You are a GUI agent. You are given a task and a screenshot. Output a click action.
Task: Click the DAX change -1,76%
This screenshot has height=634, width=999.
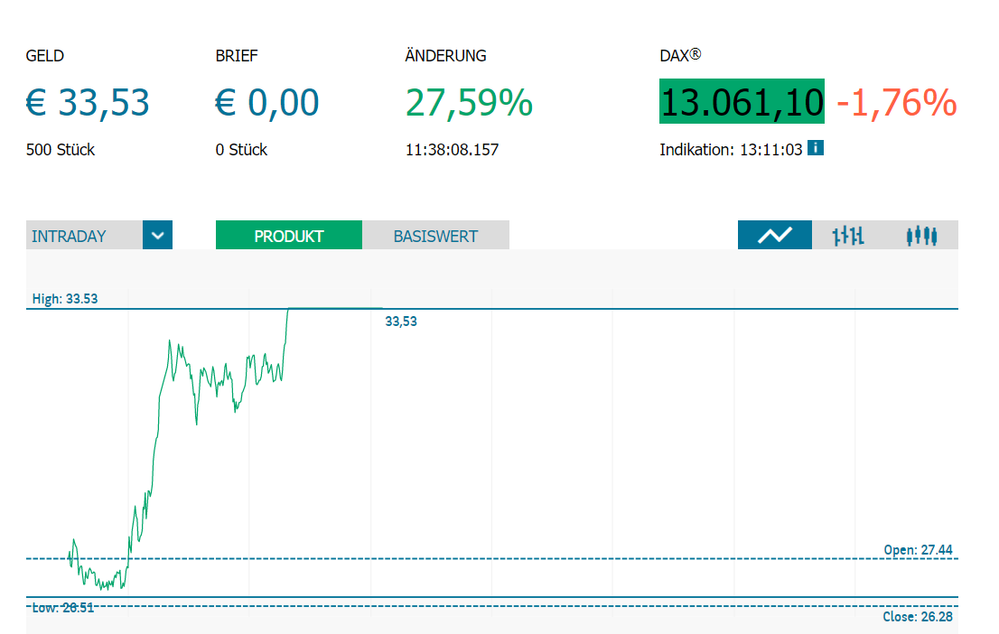click(x=896, y=102)
